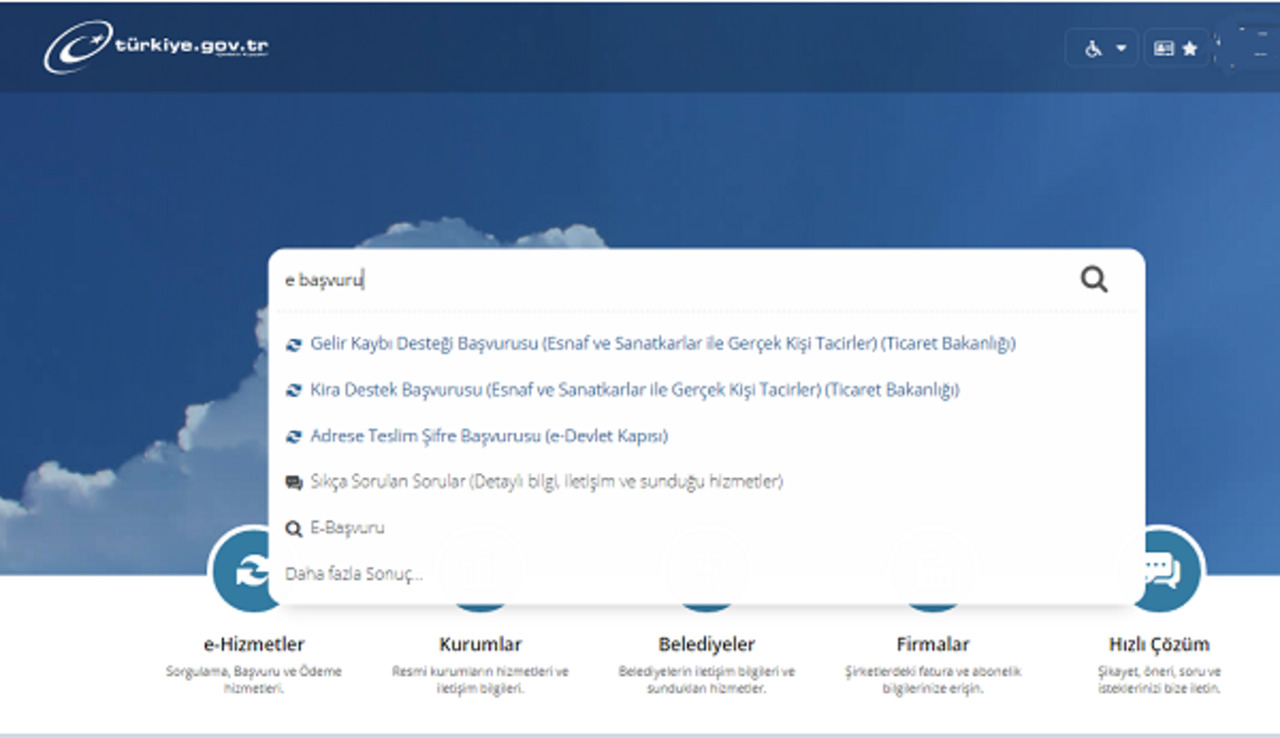
Task: Click service icon beside Kira Destek Başvurusu
Action: point(294,390)
